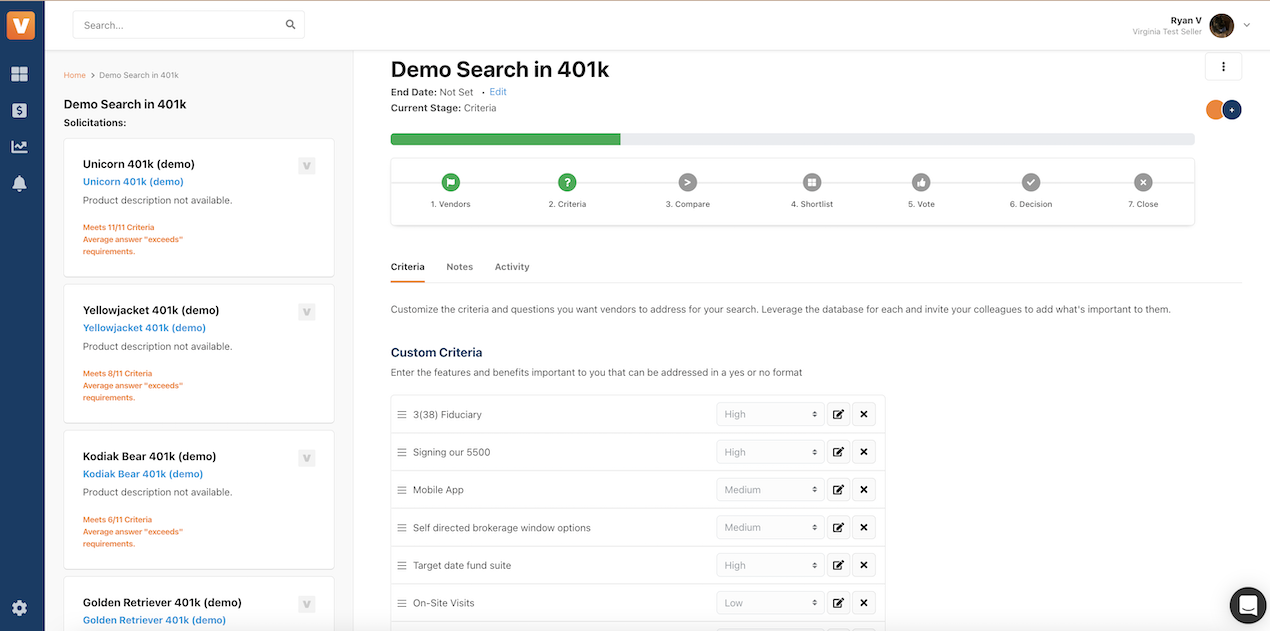Click the Ryan V username text
The image size is (1270, 631).
tap(1186, 20)
